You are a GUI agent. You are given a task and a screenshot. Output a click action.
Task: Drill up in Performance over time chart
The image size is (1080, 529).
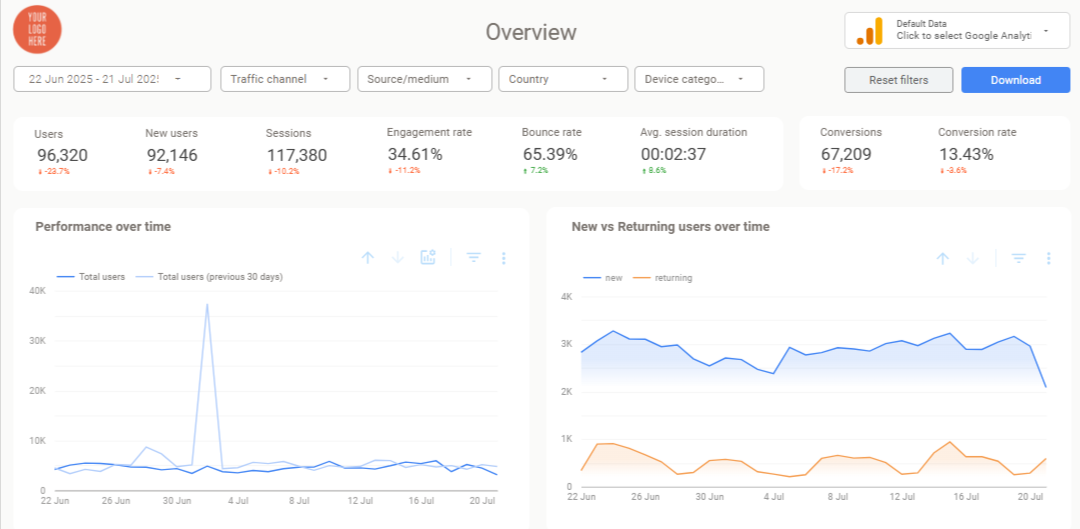coord(368,258)
